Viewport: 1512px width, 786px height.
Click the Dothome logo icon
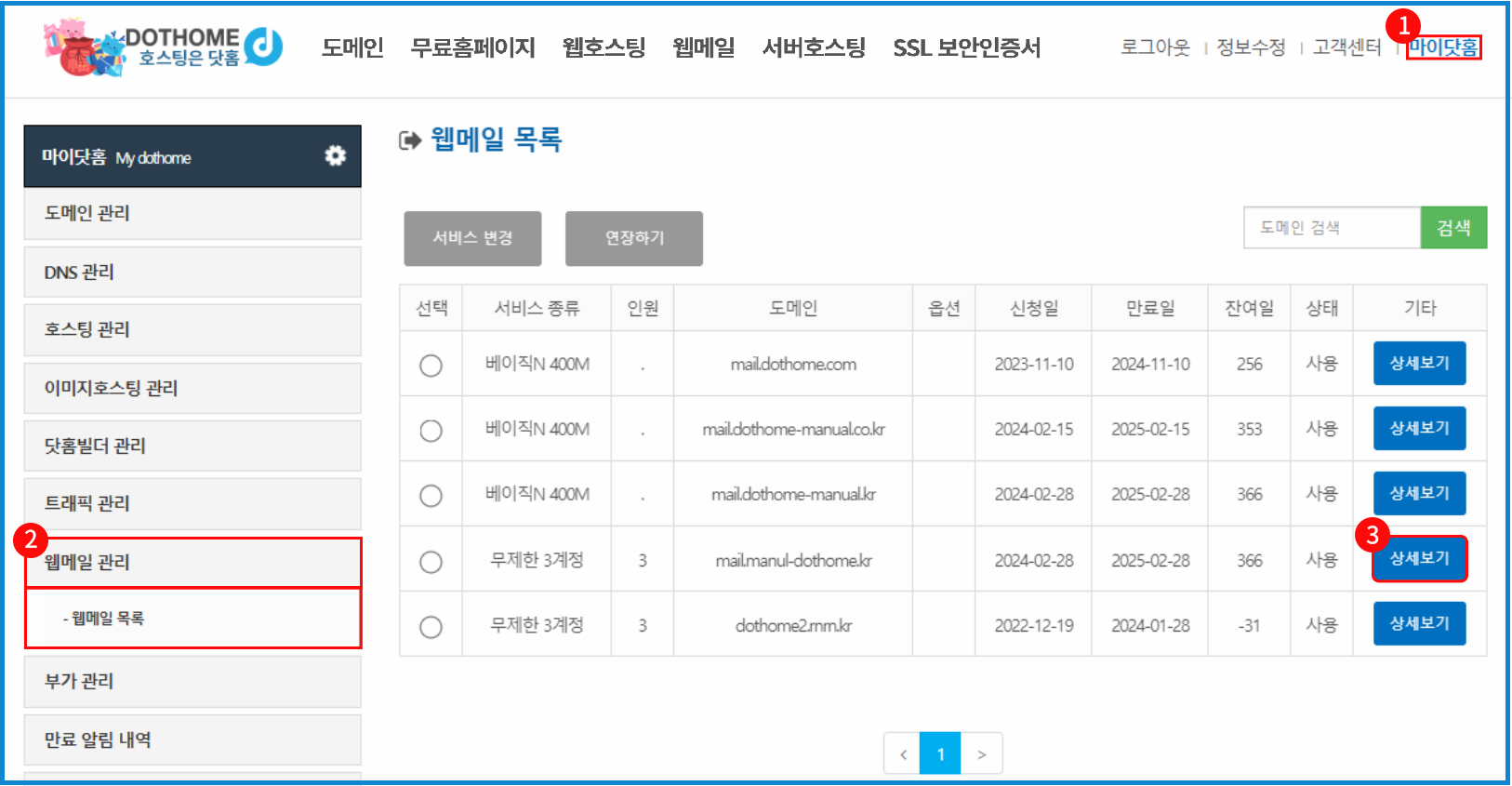[163, 47]
